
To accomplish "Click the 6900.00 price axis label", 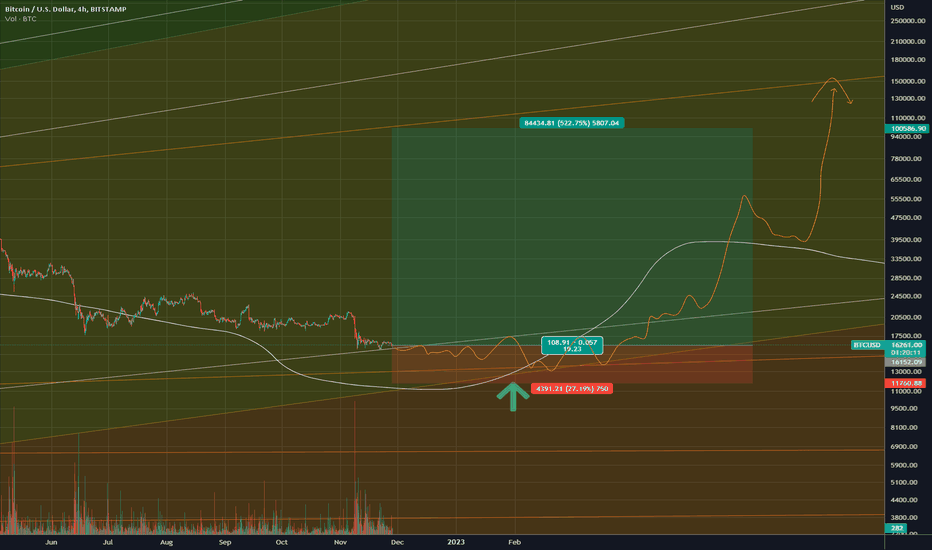I will pos(906,447).
